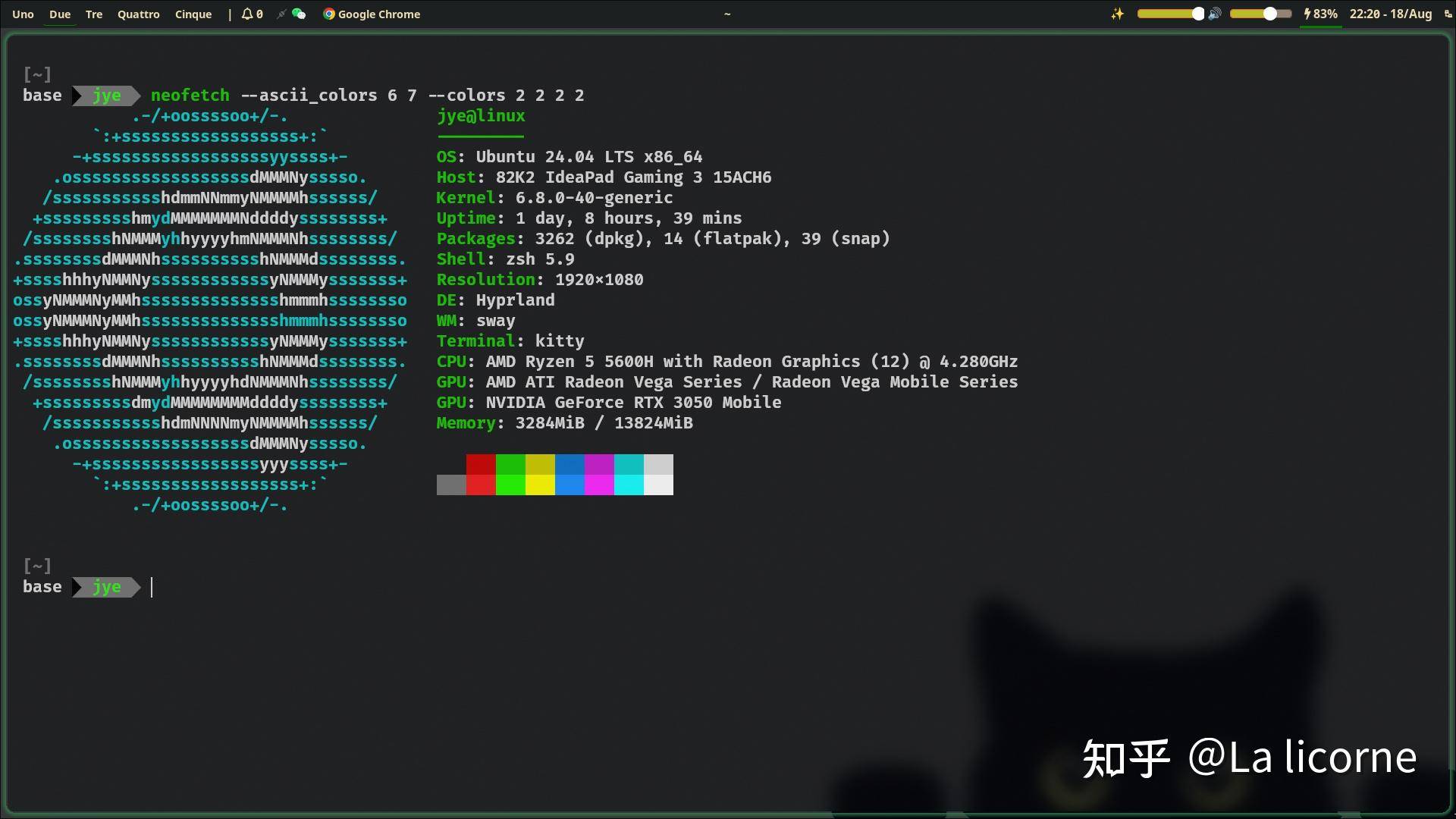Switch to workspace Quattro
Viewport: 1456px width, 819px height.
click(x=138, y=14)
